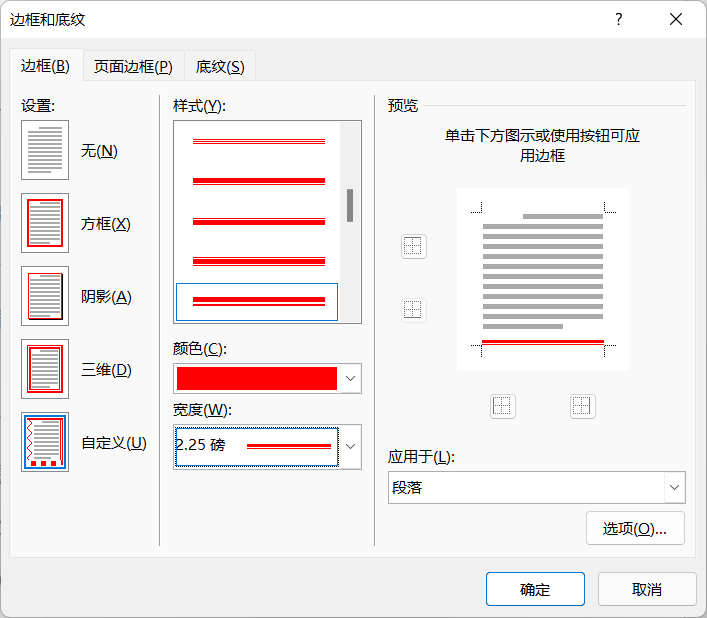
Task: Expand the 宽度(W) width dropdown arrow
Action: click(x=350, y=446)
